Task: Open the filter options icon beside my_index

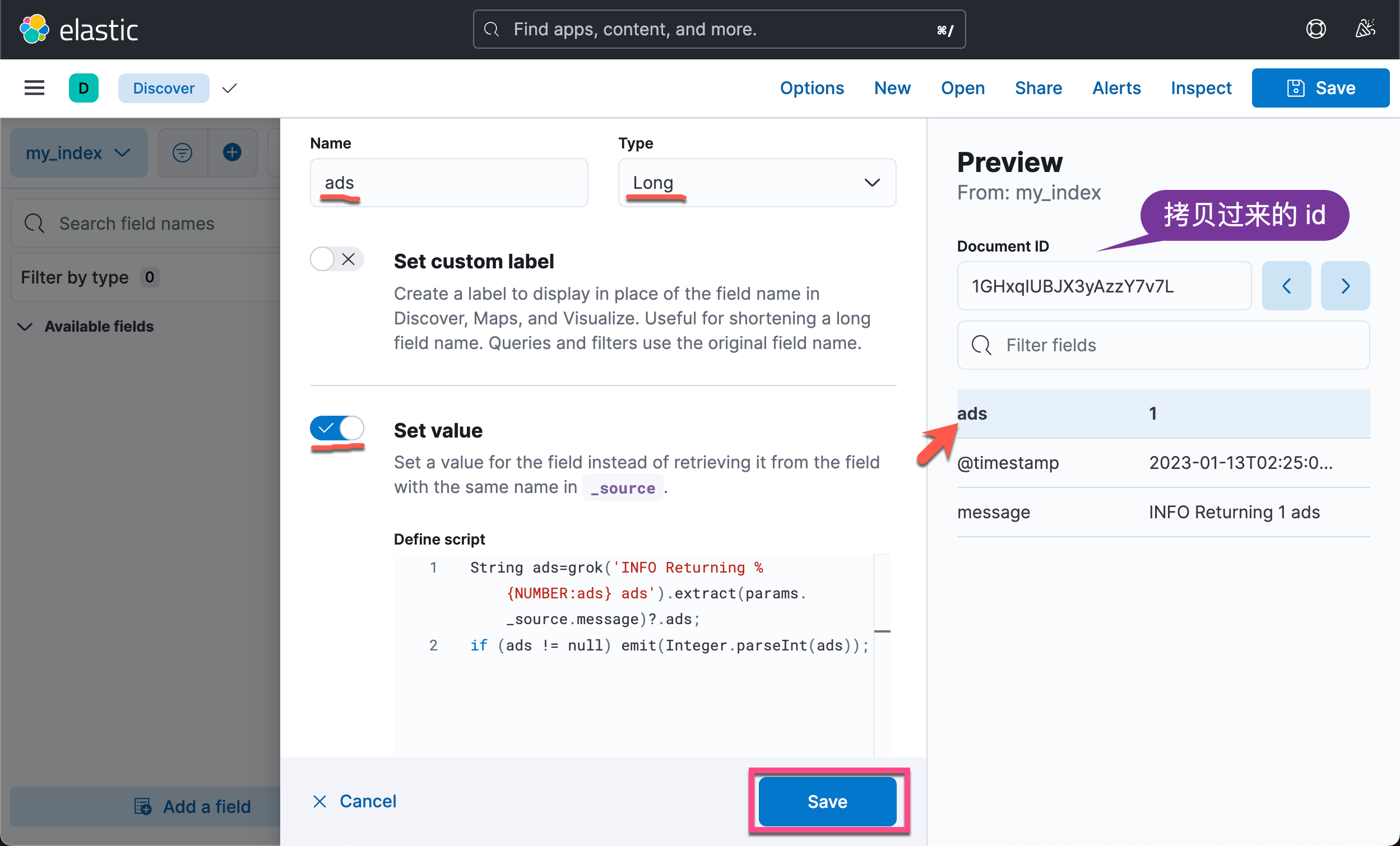Action: tap(182, 152)
